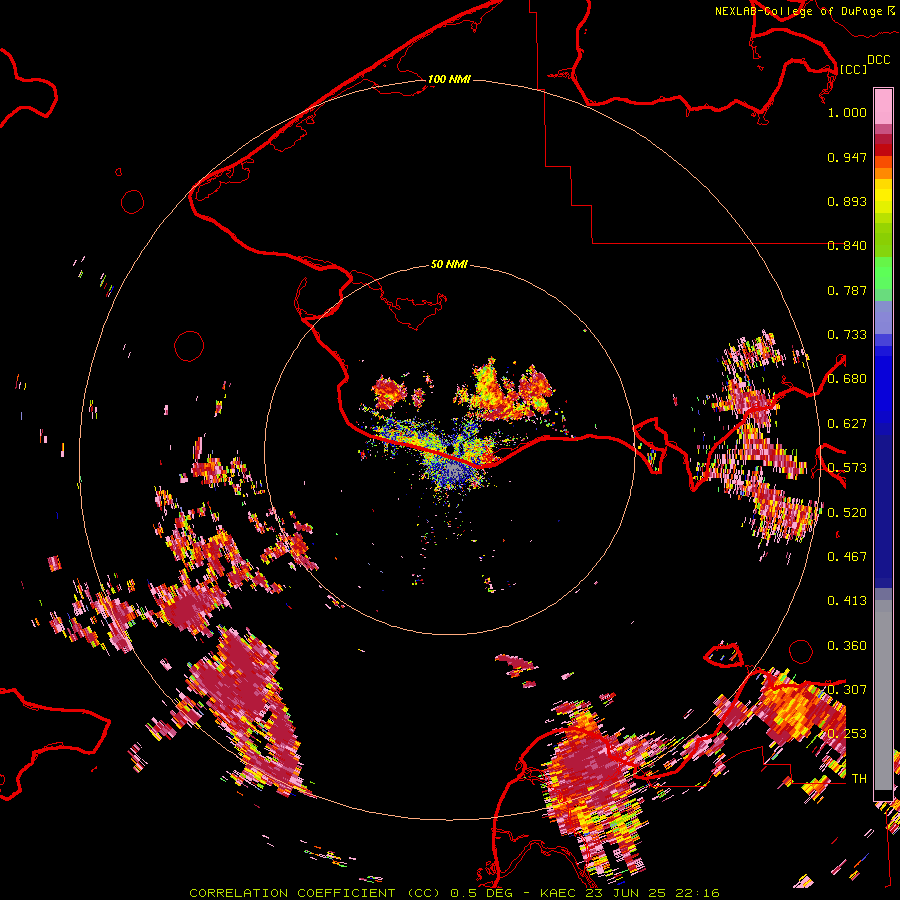900x900 pixels.
Task: Select the 0.520 scale value
Action: tap(847, 513)
